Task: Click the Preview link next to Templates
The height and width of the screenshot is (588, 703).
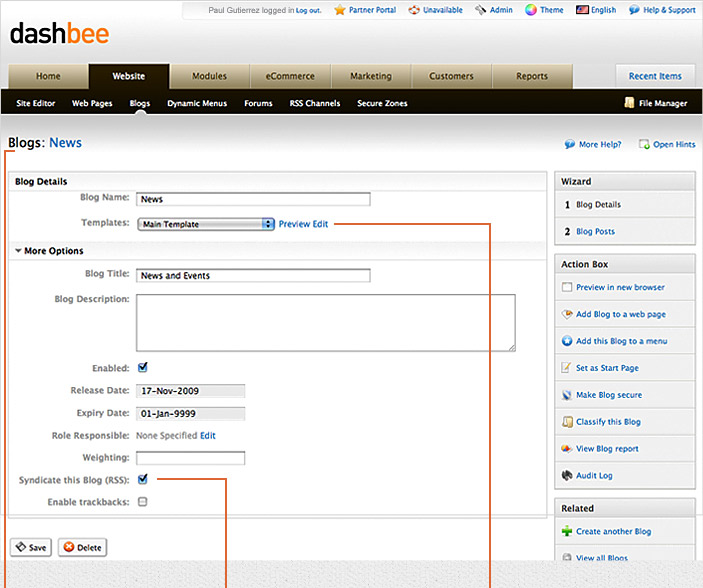Action: (295, 224)
